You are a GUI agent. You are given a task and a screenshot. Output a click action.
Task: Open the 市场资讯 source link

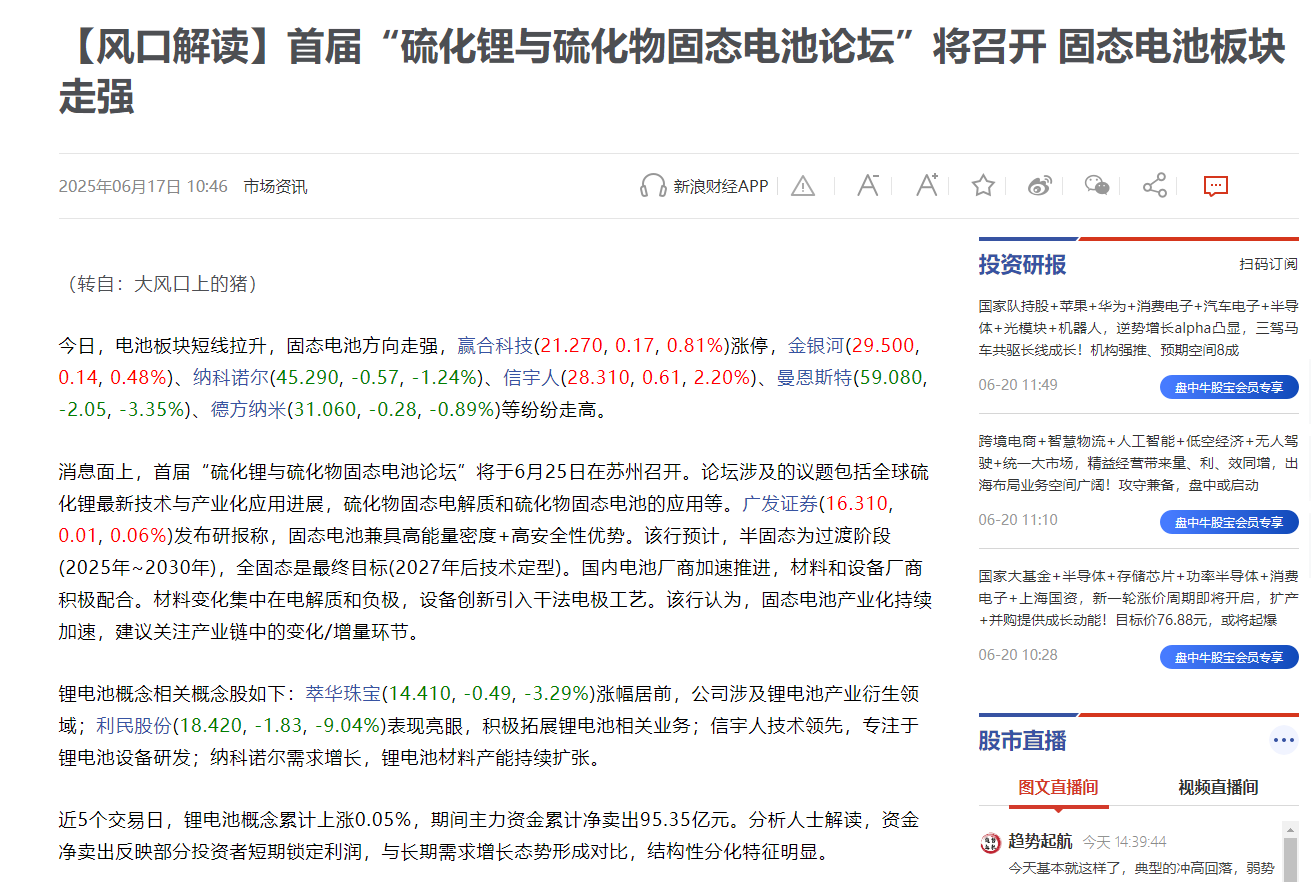pos(275,186)
